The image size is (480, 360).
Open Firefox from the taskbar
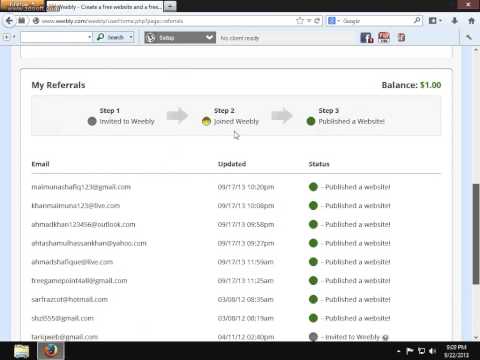[50, 351]
